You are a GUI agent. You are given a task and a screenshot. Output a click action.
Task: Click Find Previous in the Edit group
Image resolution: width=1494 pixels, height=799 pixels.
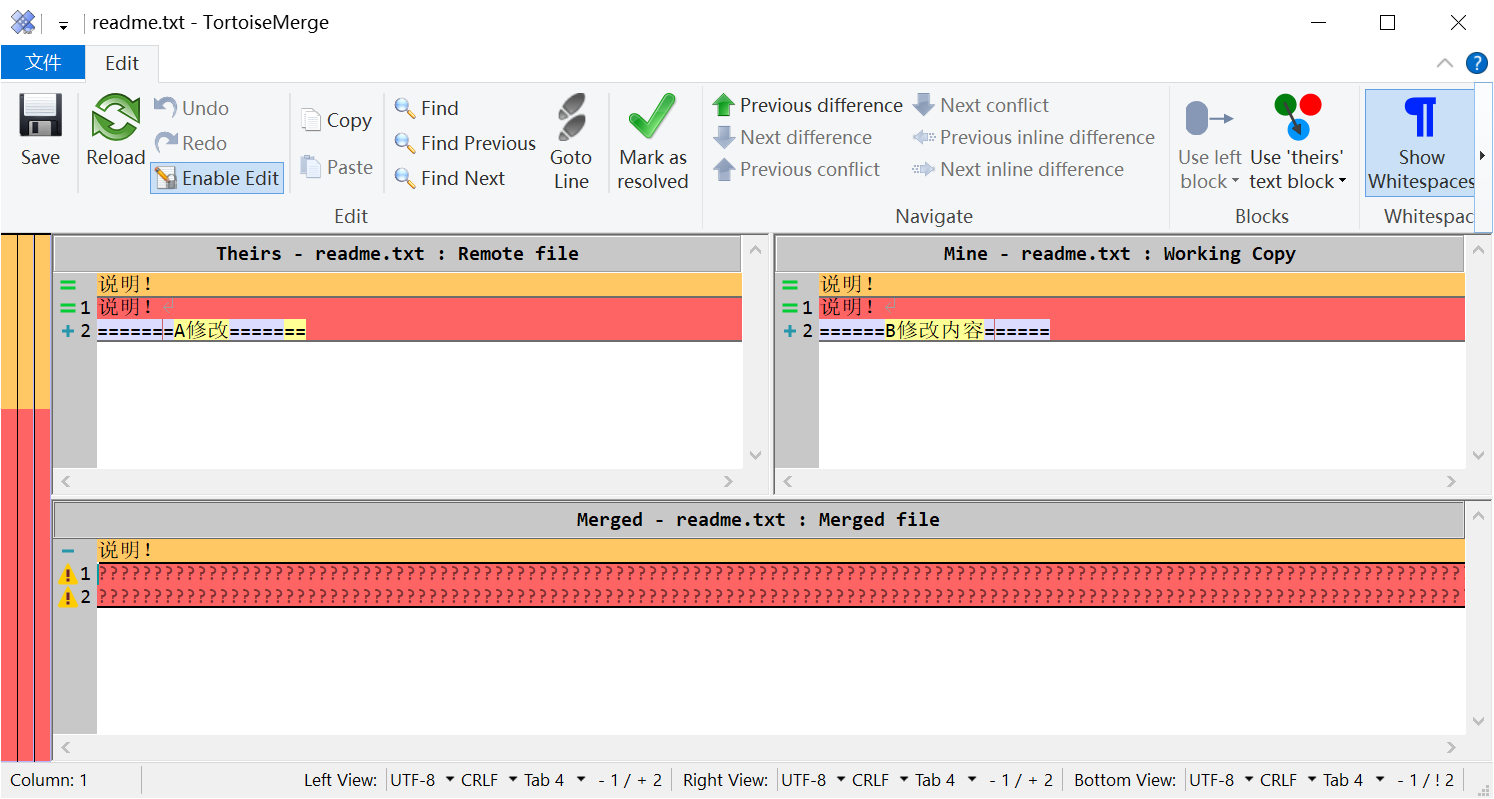466,143
